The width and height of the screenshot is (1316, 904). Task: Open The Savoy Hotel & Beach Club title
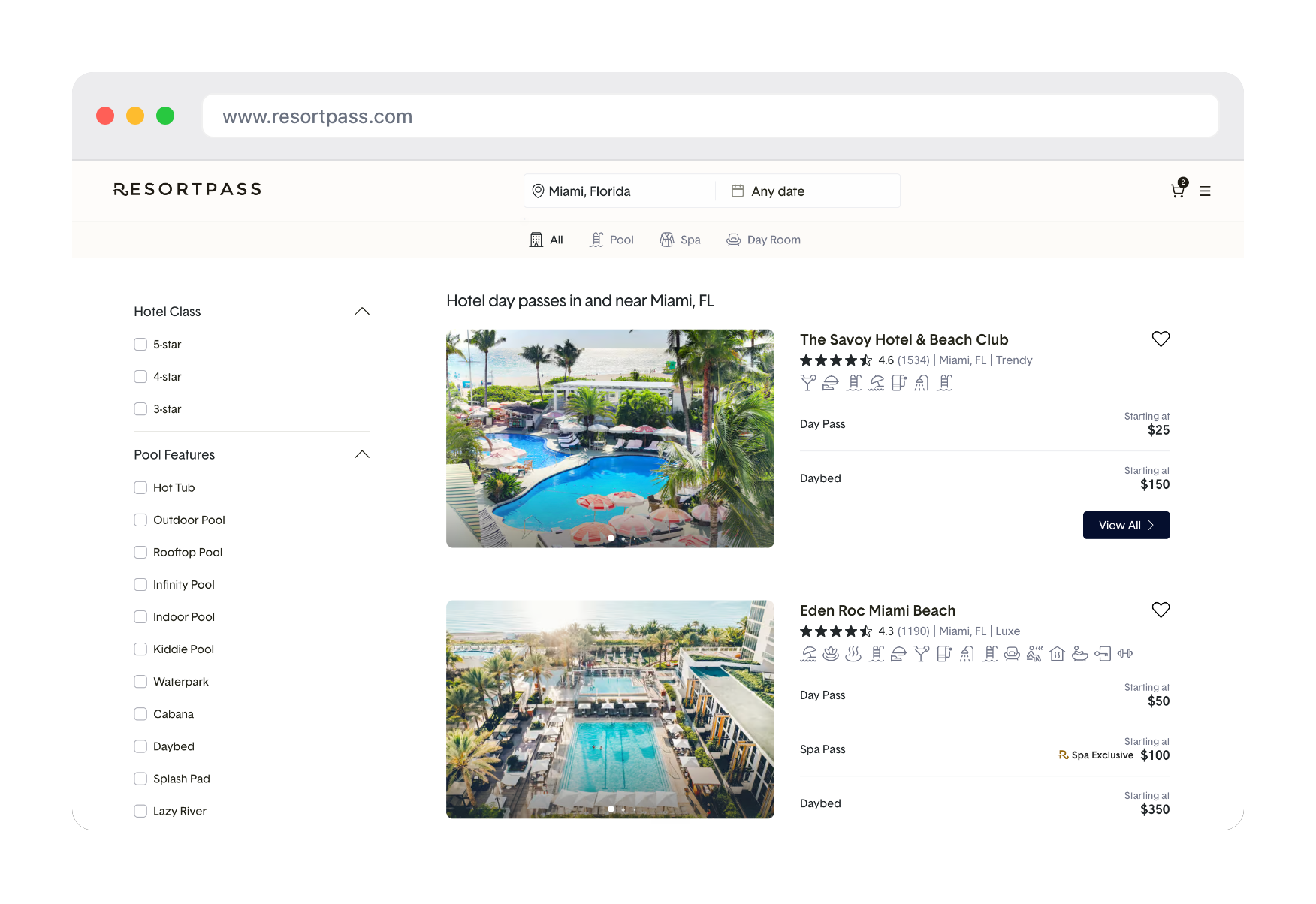904,340
